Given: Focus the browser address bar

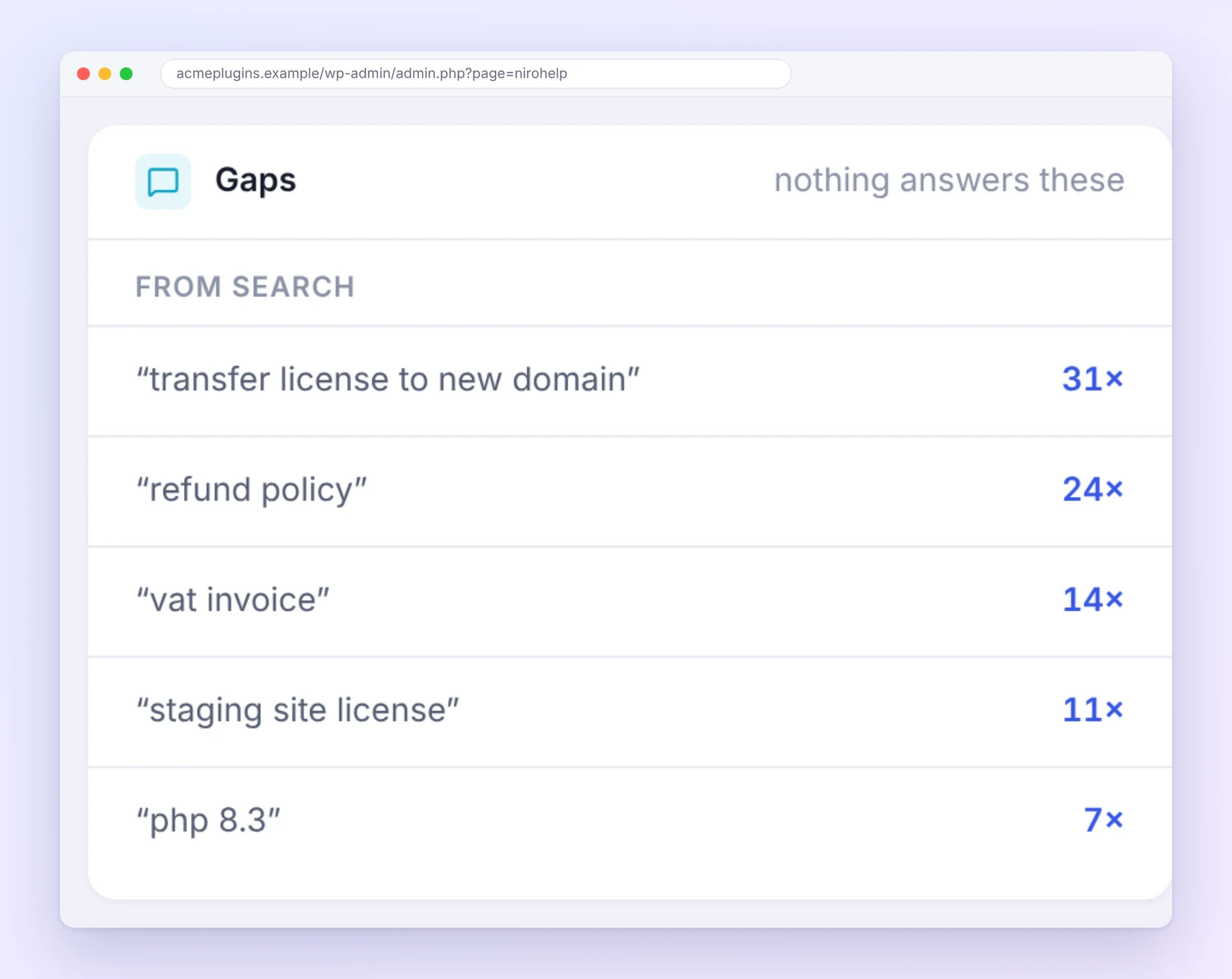Looking at the screenshot, I should (x=475, y=74).
